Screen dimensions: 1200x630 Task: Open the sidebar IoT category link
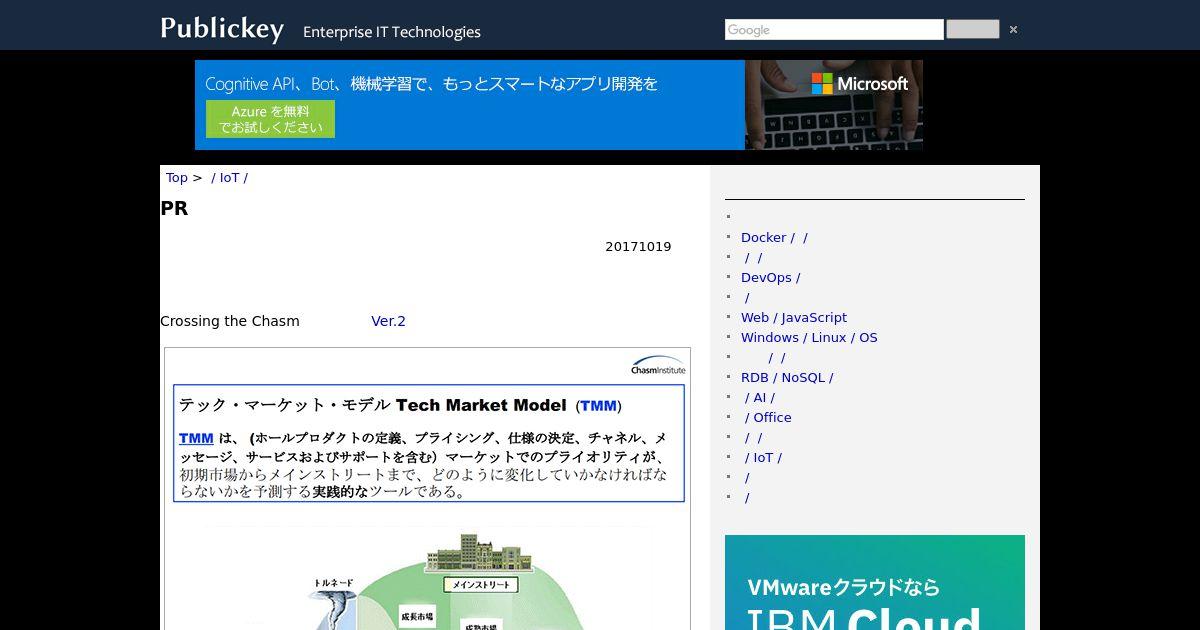pyautogui.click(x=763, y=457)
